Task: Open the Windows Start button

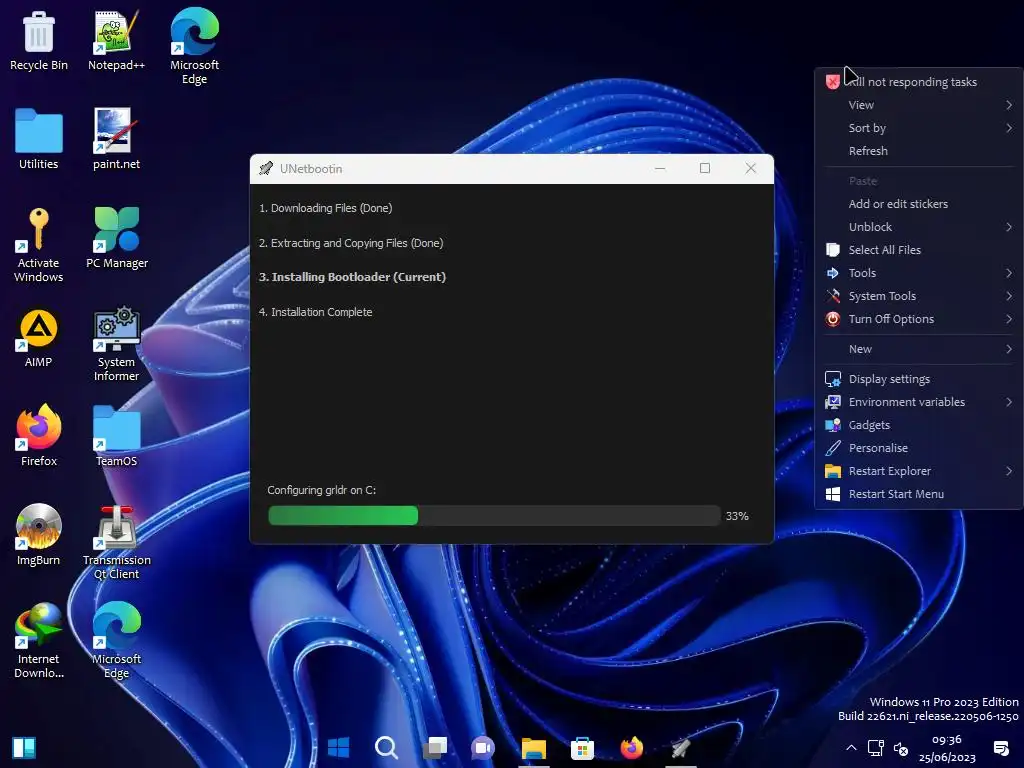Action: click(338, 747)
